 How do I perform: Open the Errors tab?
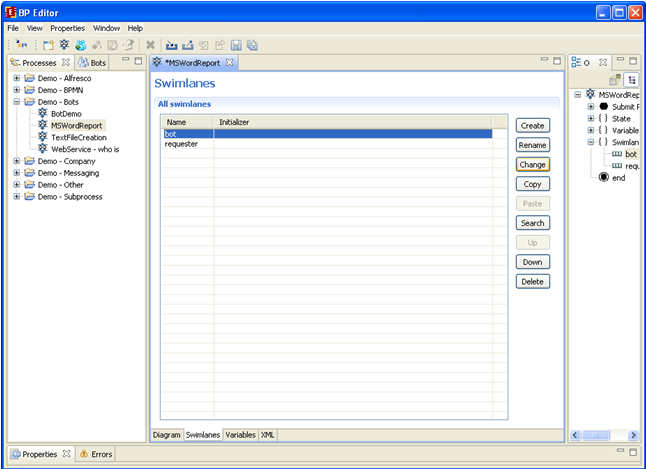click(96, 454)
